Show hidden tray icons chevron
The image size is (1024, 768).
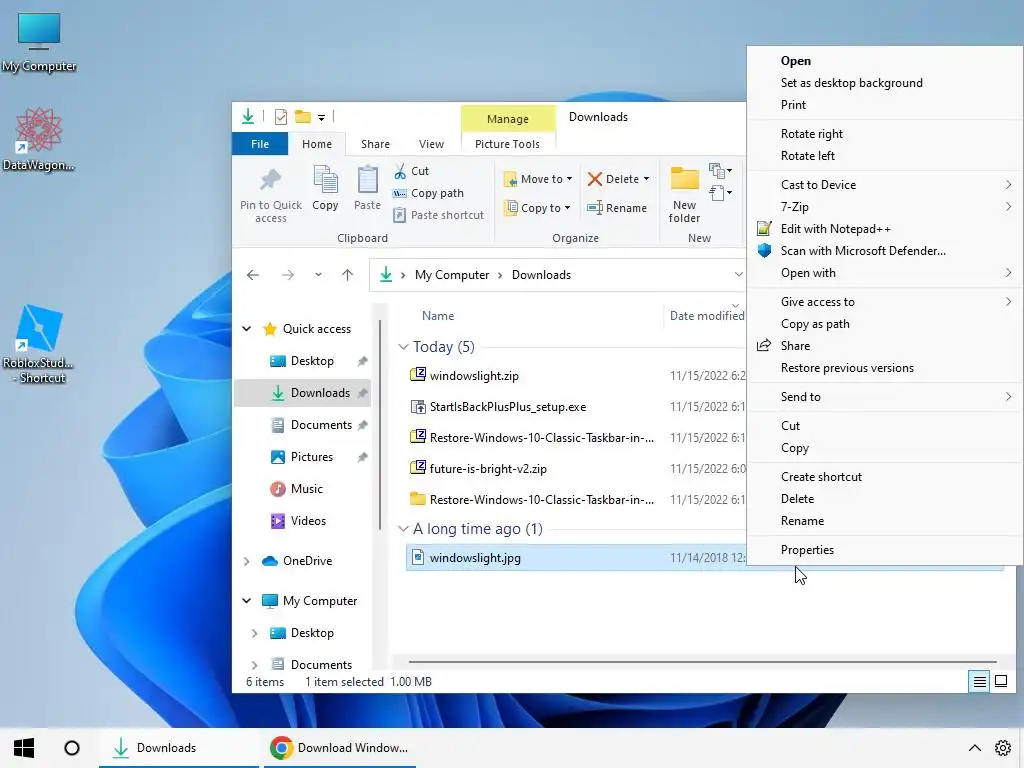pyautogui.click(x=974, y=748)
